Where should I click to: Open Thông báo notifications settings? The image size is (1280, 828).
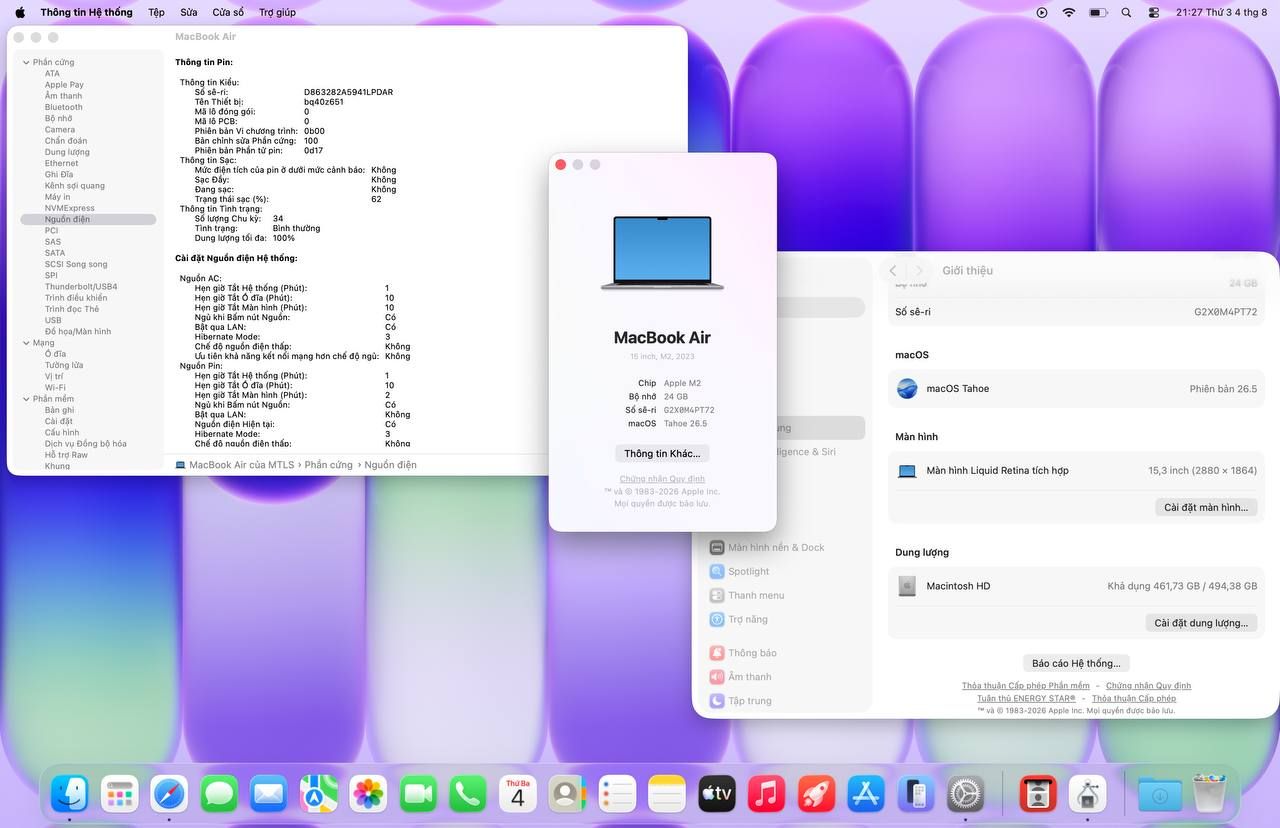click(x=742, y=653)
